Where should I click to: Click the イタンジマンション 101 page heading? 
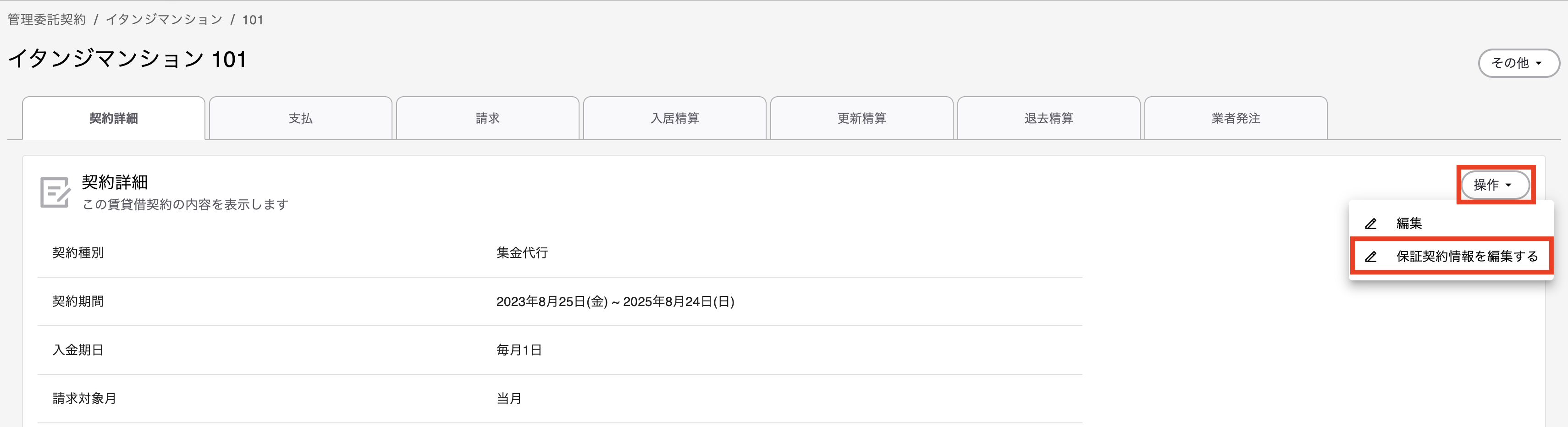click(127, 59)
